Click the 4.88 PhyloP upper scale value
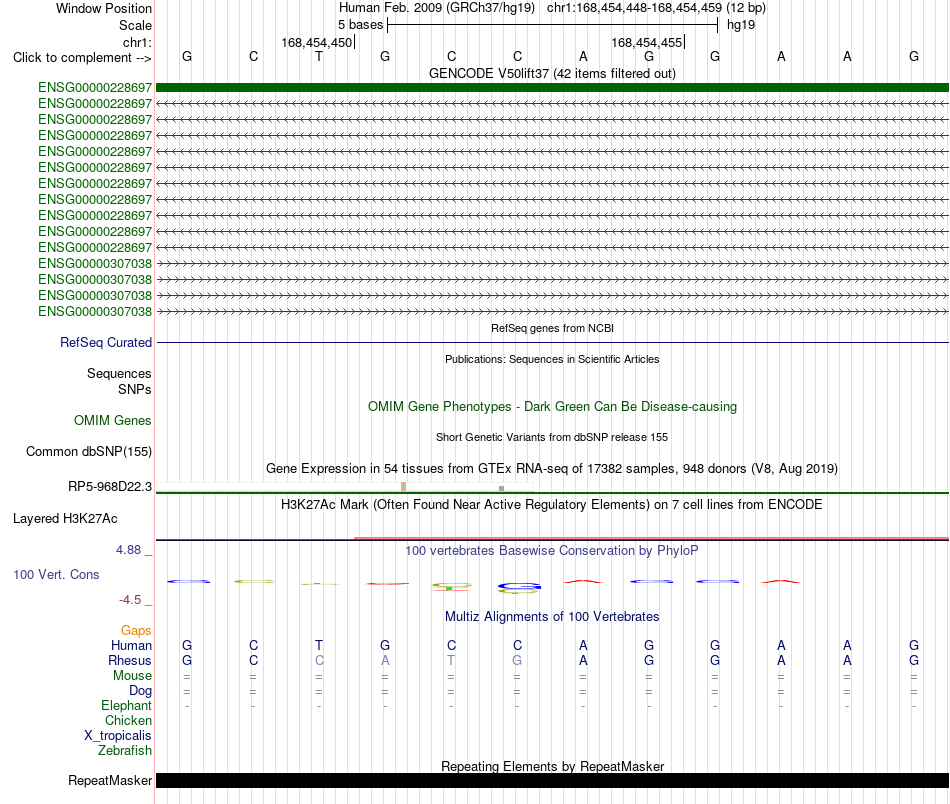The height and width of the screenshot is (804, 950). coord(128,550)
